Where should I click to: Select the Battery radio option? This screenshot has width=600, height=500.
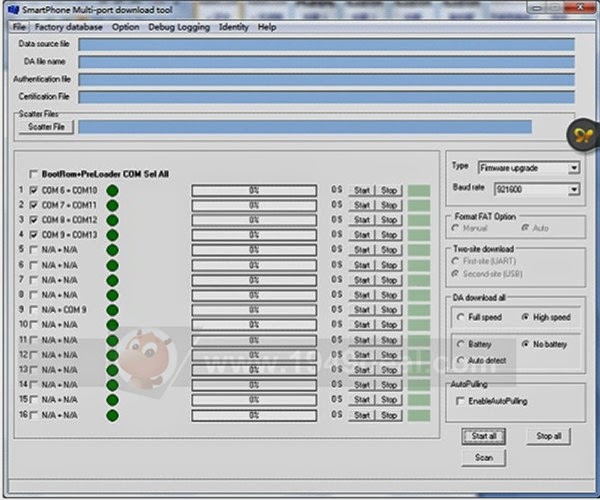click(461, 344)
